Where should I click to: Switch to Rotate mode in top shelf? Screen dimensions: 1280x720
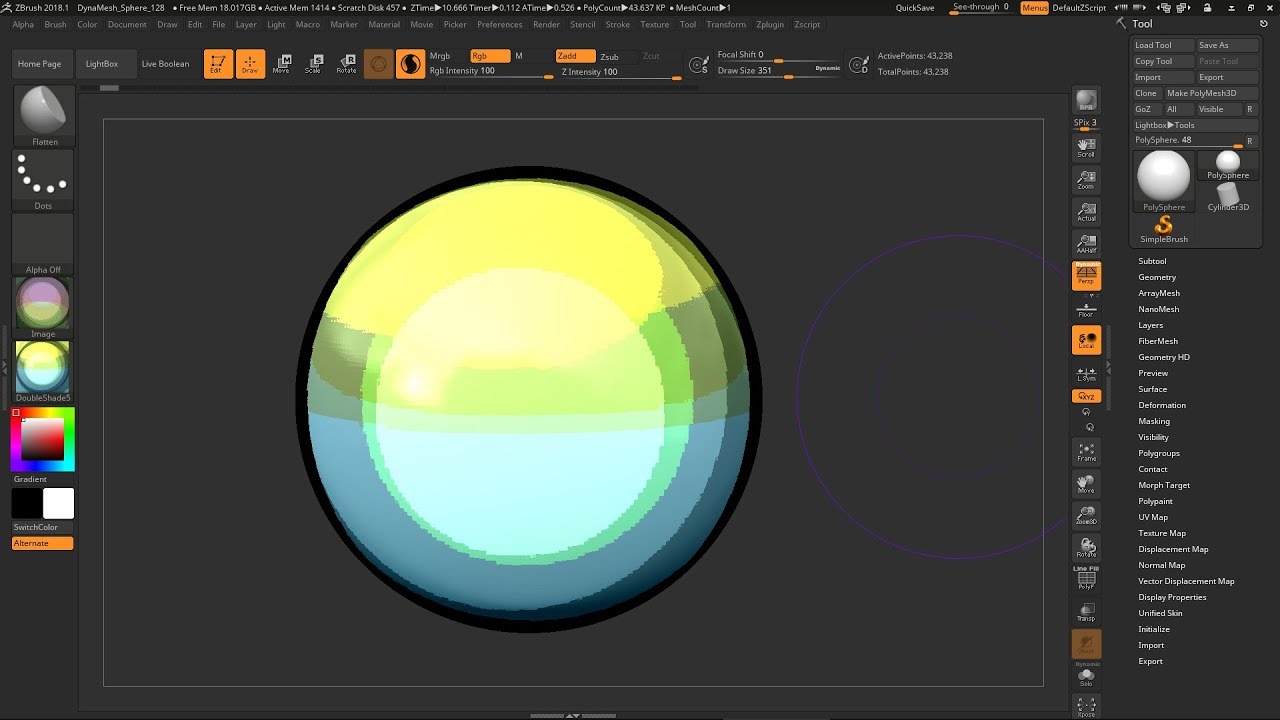coord(346,64)
